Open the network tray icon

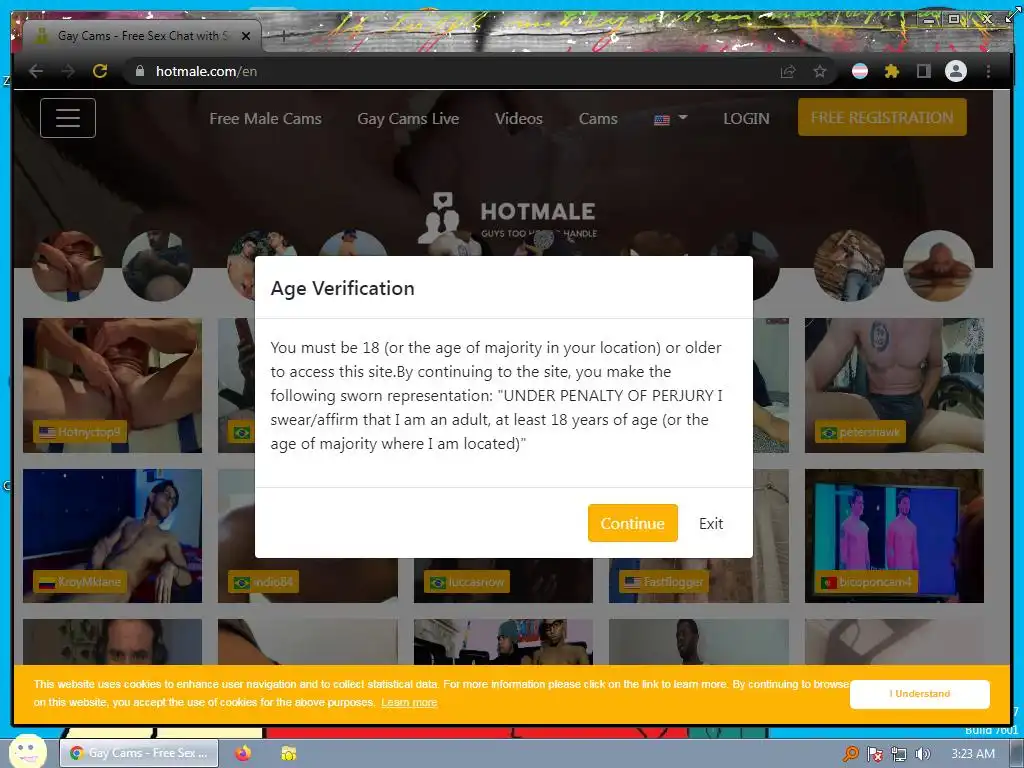pos(899,754)
